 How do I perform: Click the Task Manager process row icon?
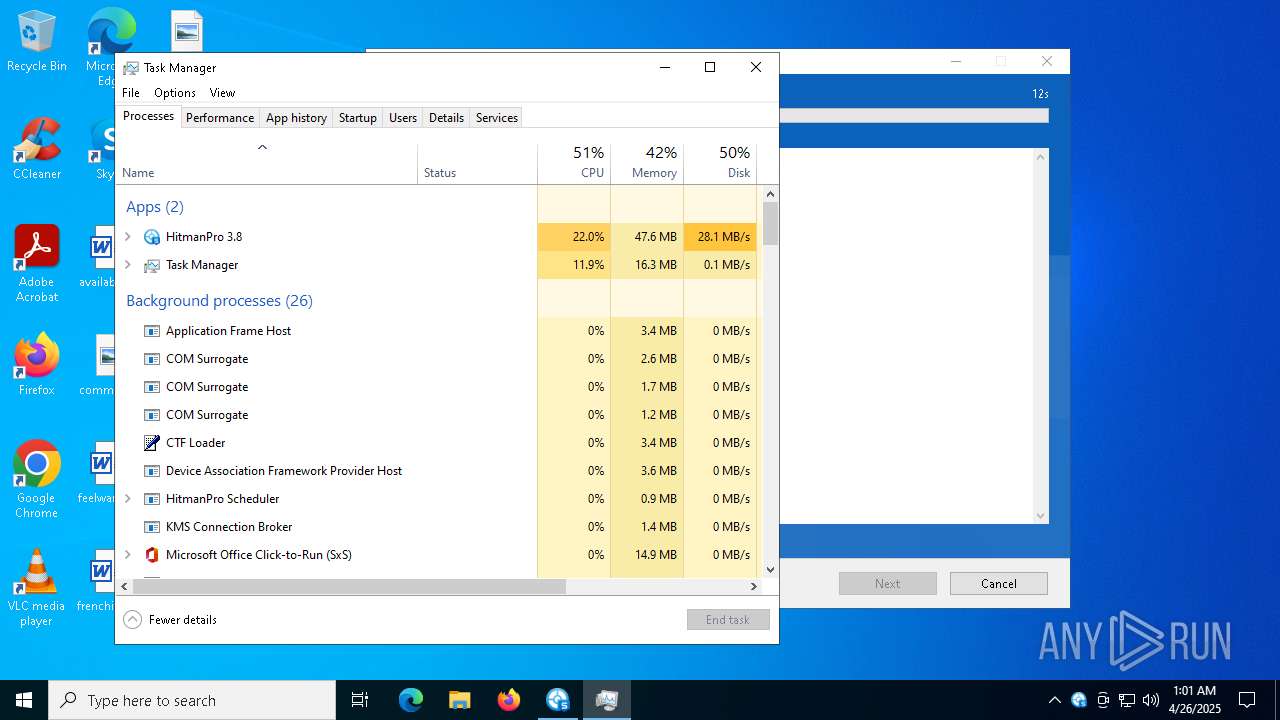[x=152, y=265]
